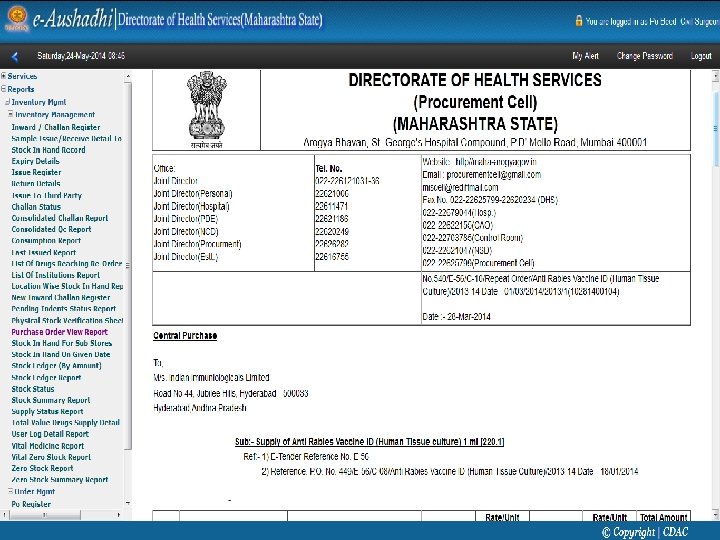Click report pane vertical scrollbar thumb
720x540 pixels.
(x=715, y=129)
